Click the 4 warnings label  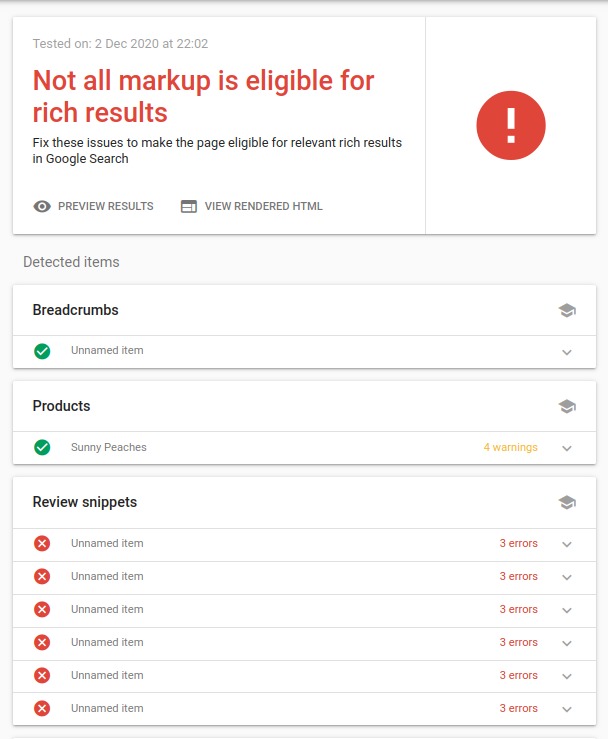click(510, 447)
